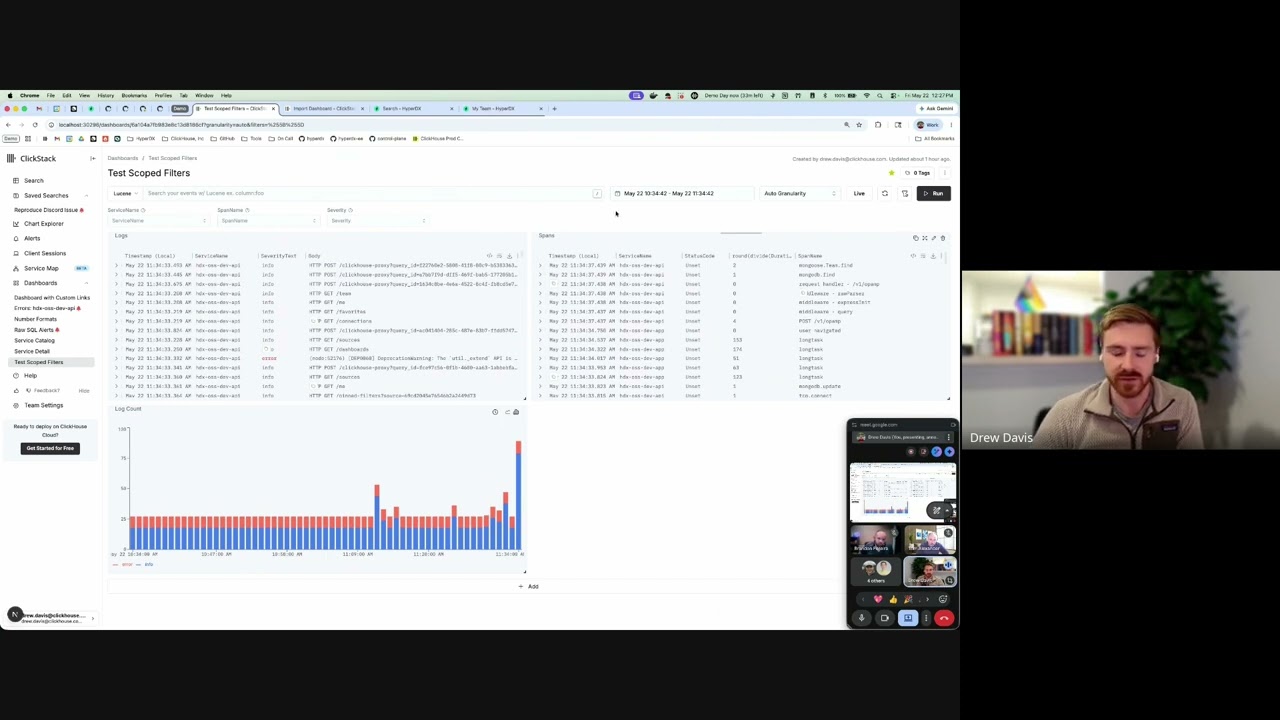Screen dimensions: 1280x720
Task: Open browser extensions puzzle icon
Action: click(x=878, y=125)
